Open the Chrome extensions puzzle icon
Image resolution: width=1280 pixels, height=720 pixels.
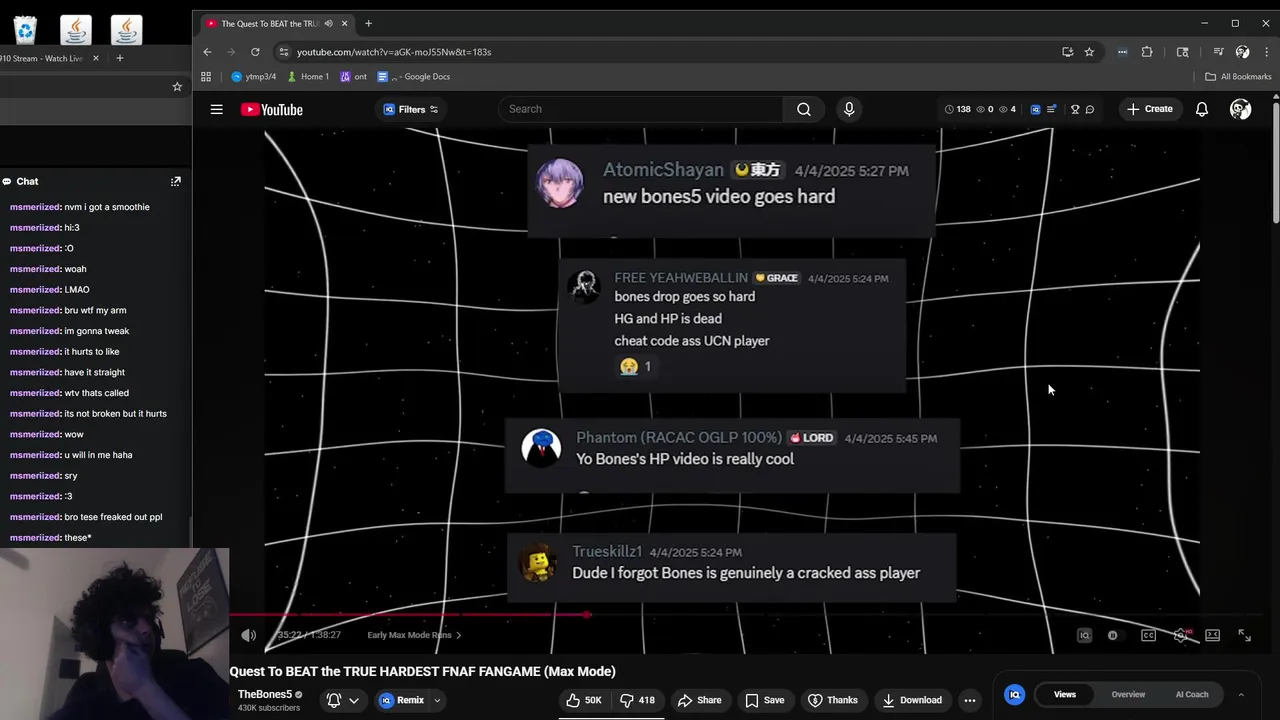[1147, 52]
